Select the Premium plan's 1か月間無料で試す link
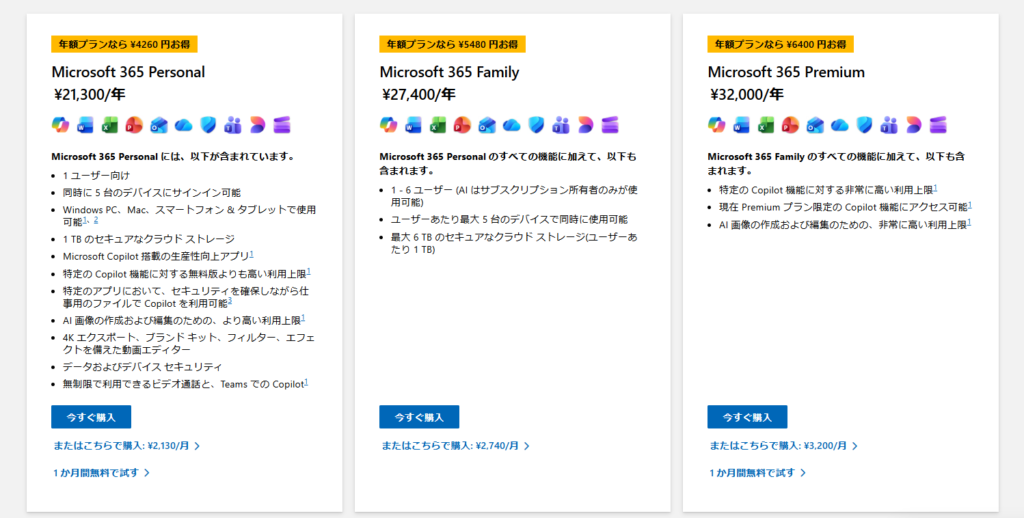This screenshot has height=518, width=1024. pyautogui.click(x=757, y=473)
